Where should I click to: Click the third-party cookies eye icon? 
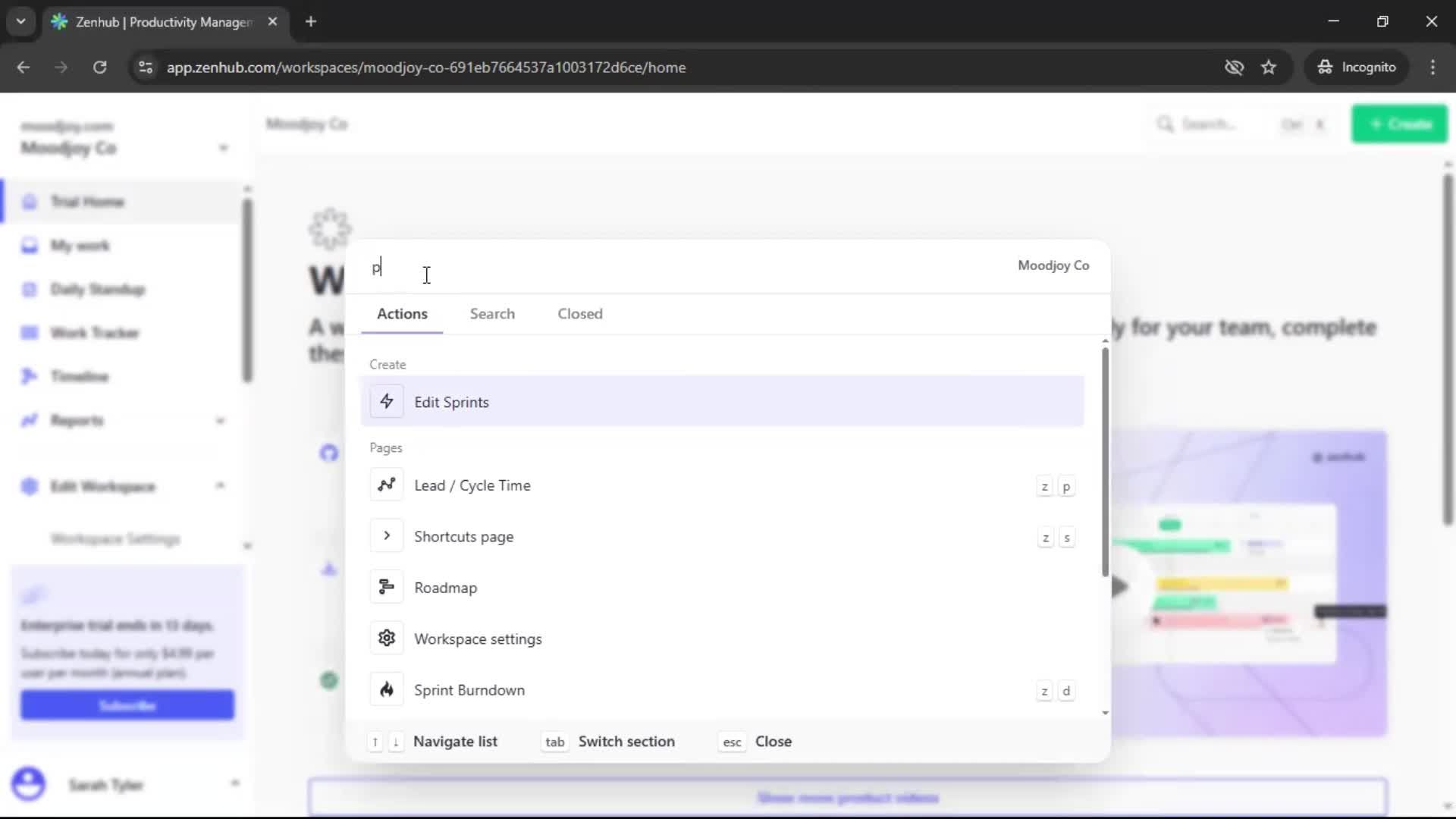click(1235, 67)
